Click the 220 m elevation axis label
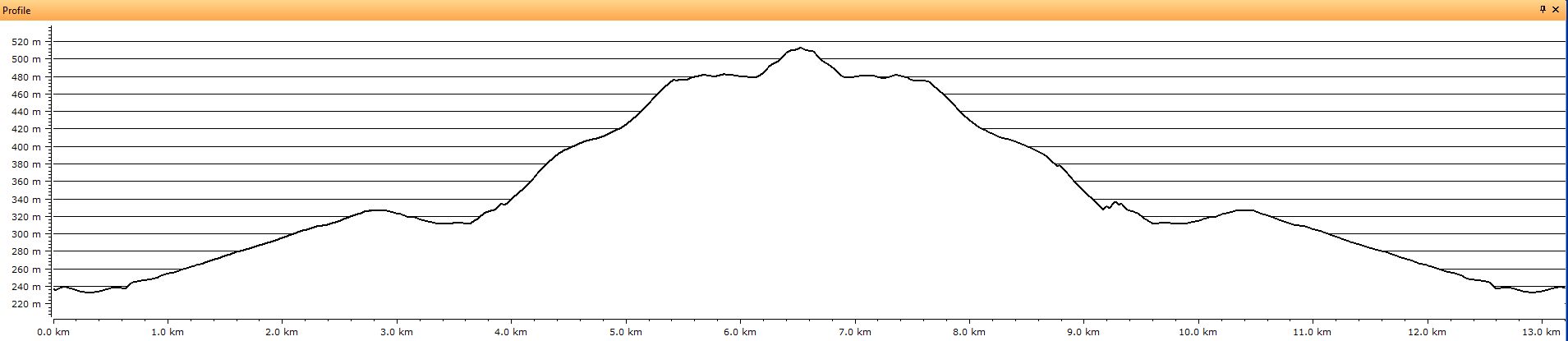This screenshot has height=341, width=1568. (26, 305)
